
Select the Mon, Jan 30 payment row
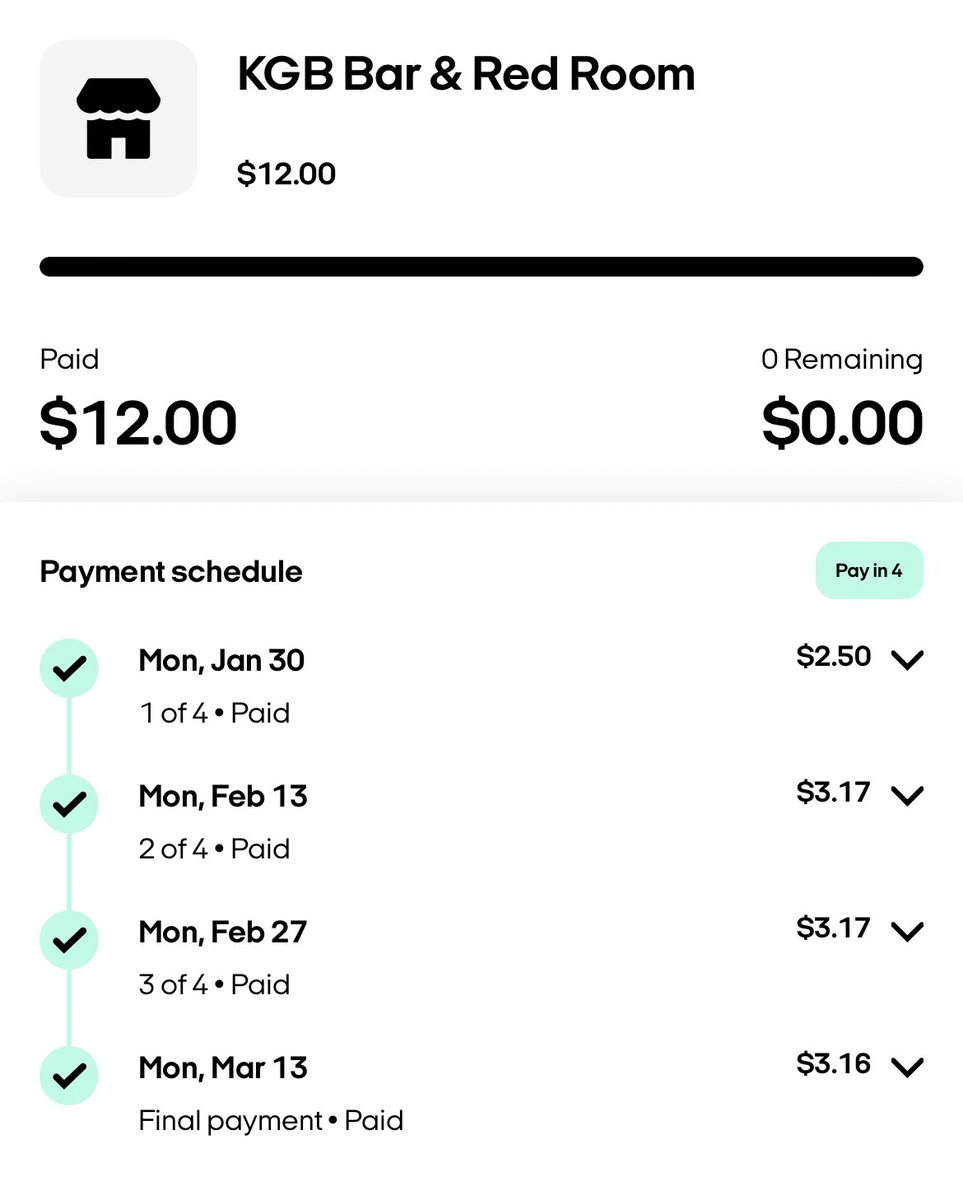pos(481,685)
